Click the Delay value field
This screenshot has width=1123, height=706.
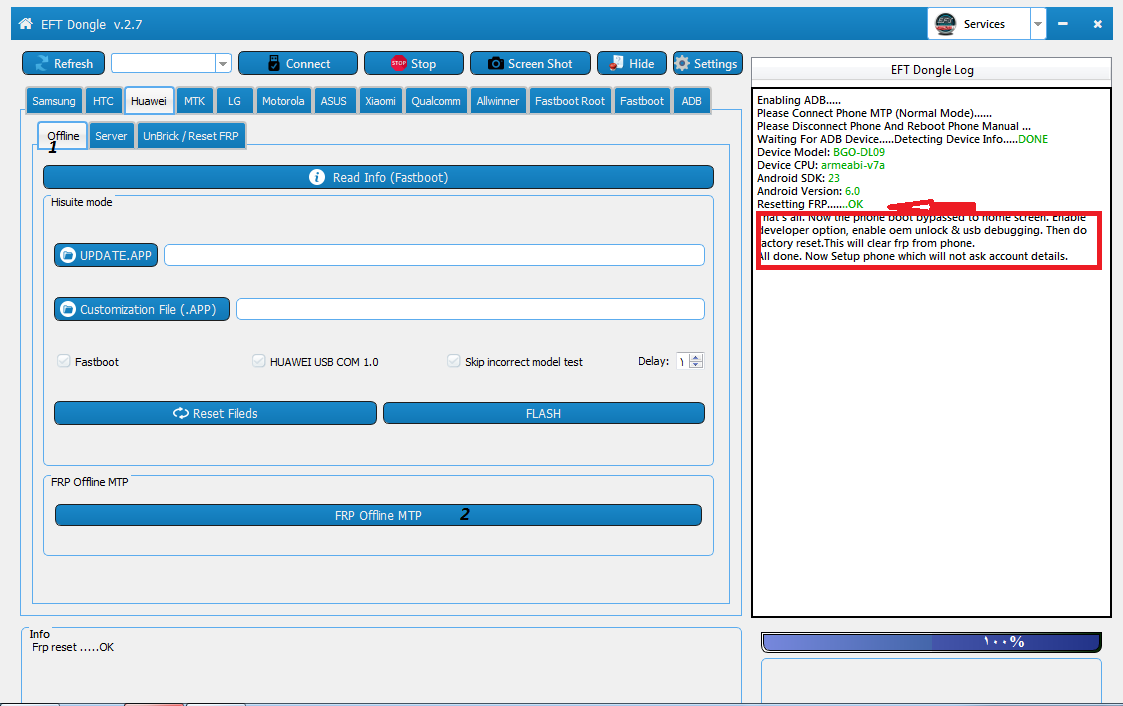pyautogui.click(x=683, y=361)
